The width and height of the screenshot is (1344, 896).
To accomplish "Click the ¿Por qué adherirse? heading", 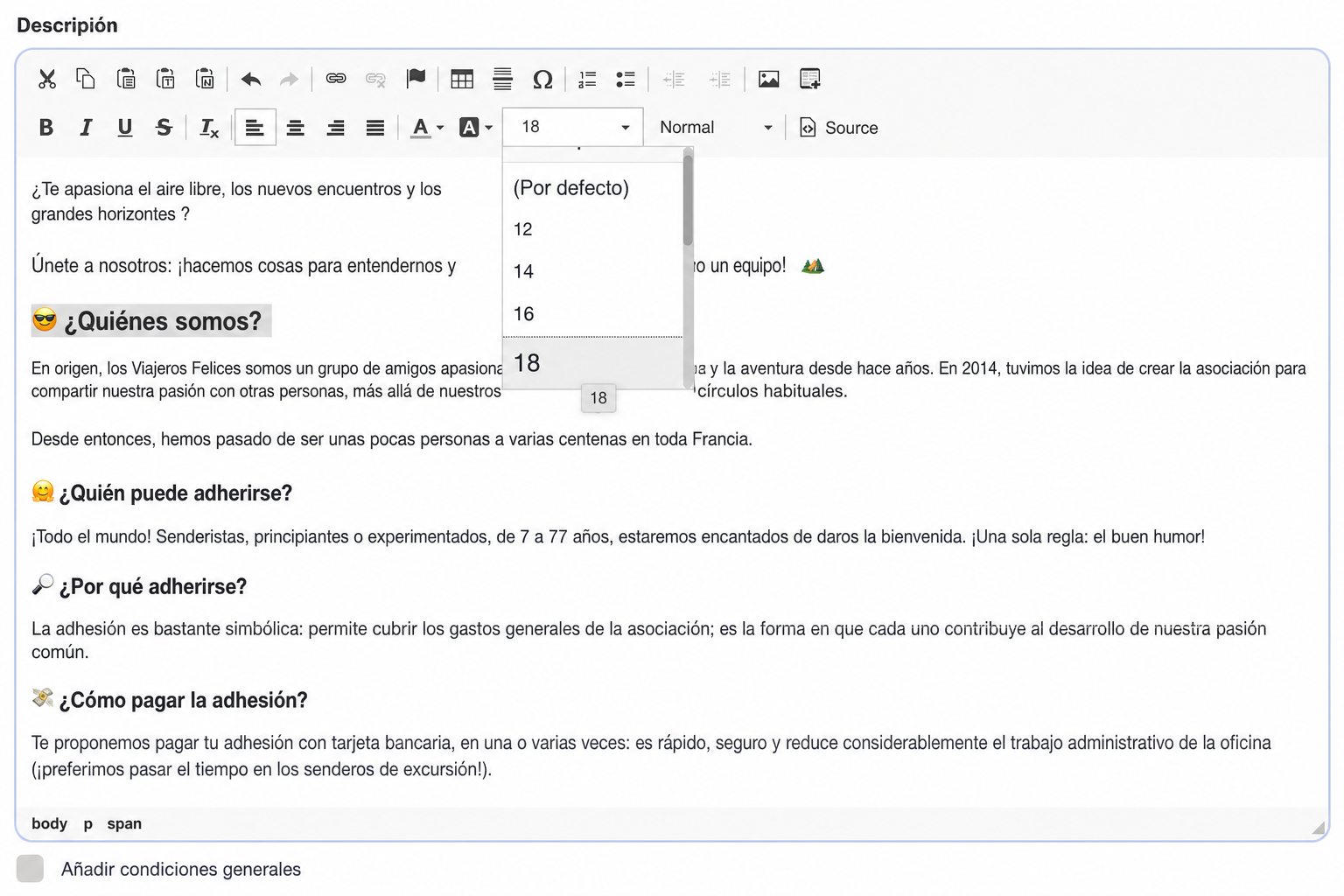I will tap(139, 586).
